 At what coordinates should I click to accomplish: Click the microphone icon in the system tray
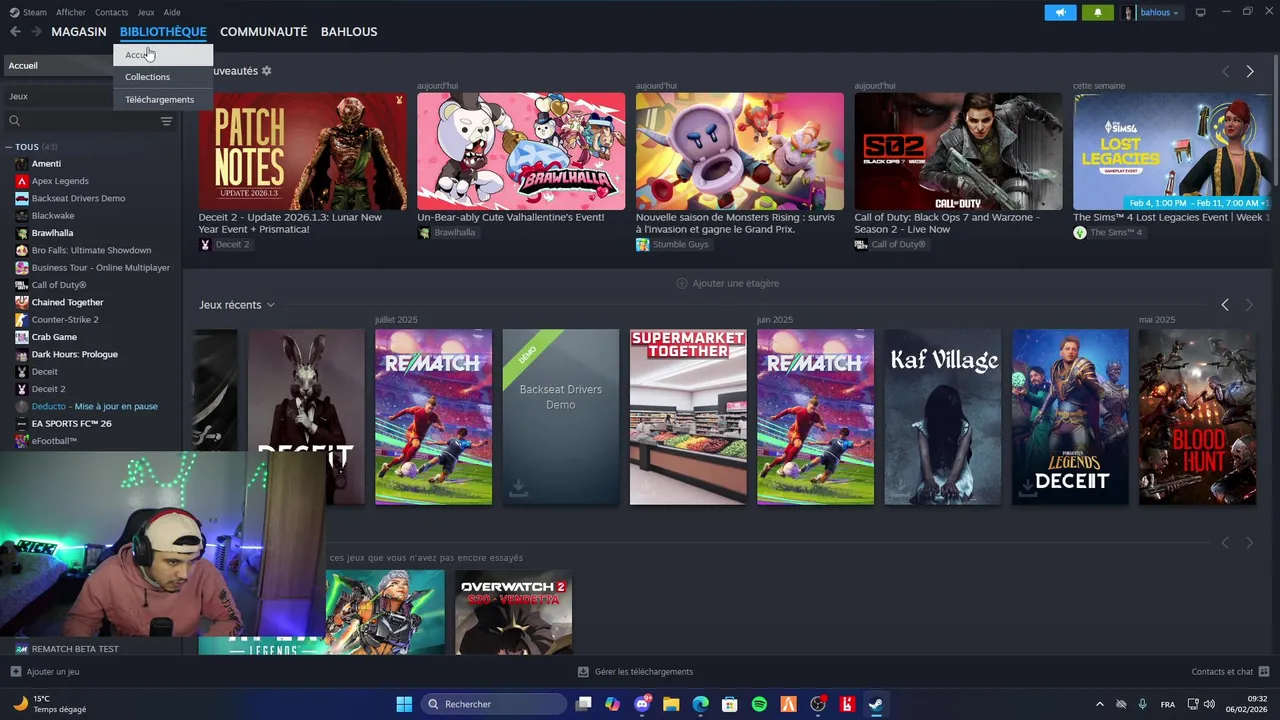(1142, 704)
